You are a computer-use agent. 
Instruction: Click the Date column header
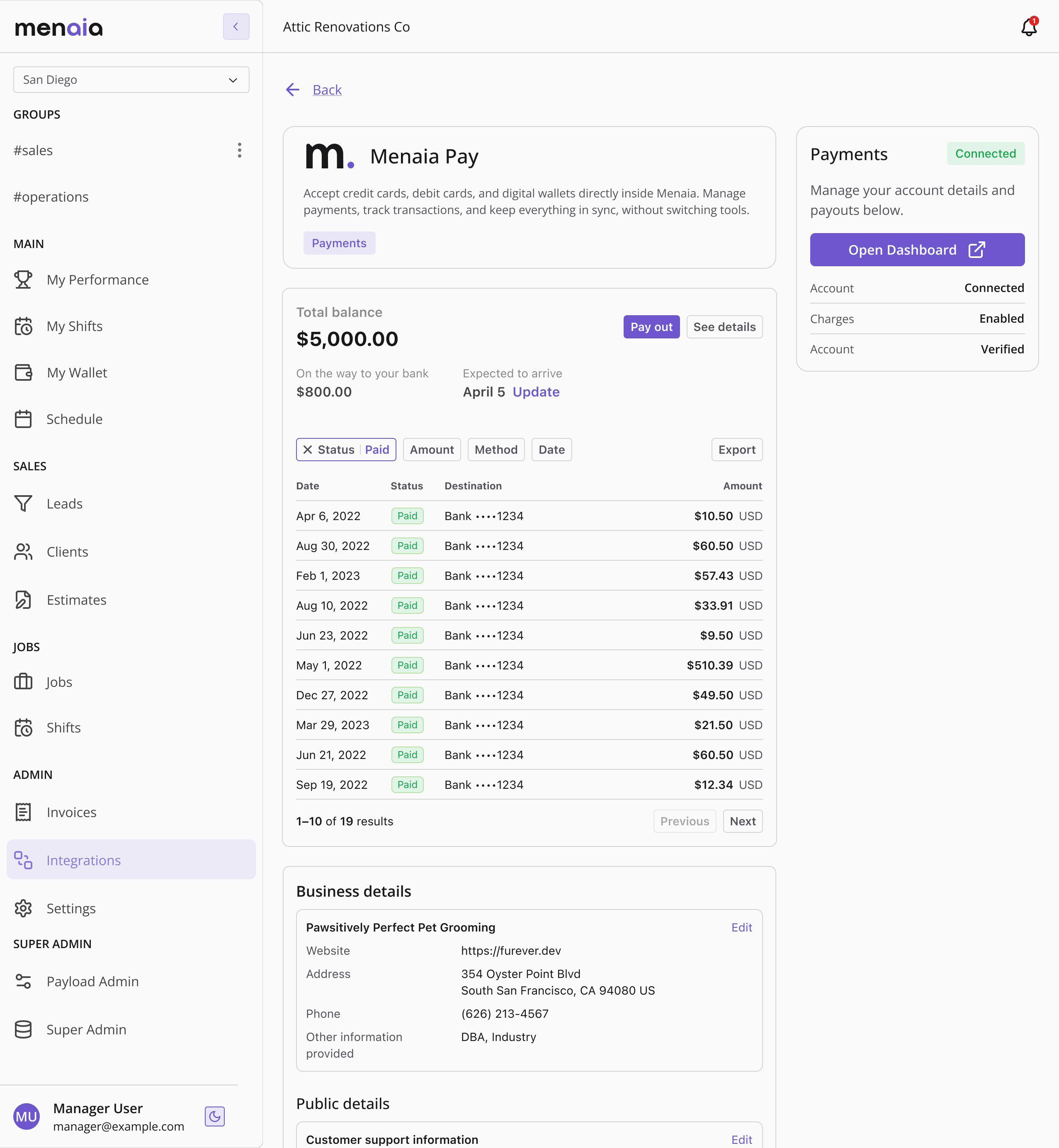[x=308, y=485]
